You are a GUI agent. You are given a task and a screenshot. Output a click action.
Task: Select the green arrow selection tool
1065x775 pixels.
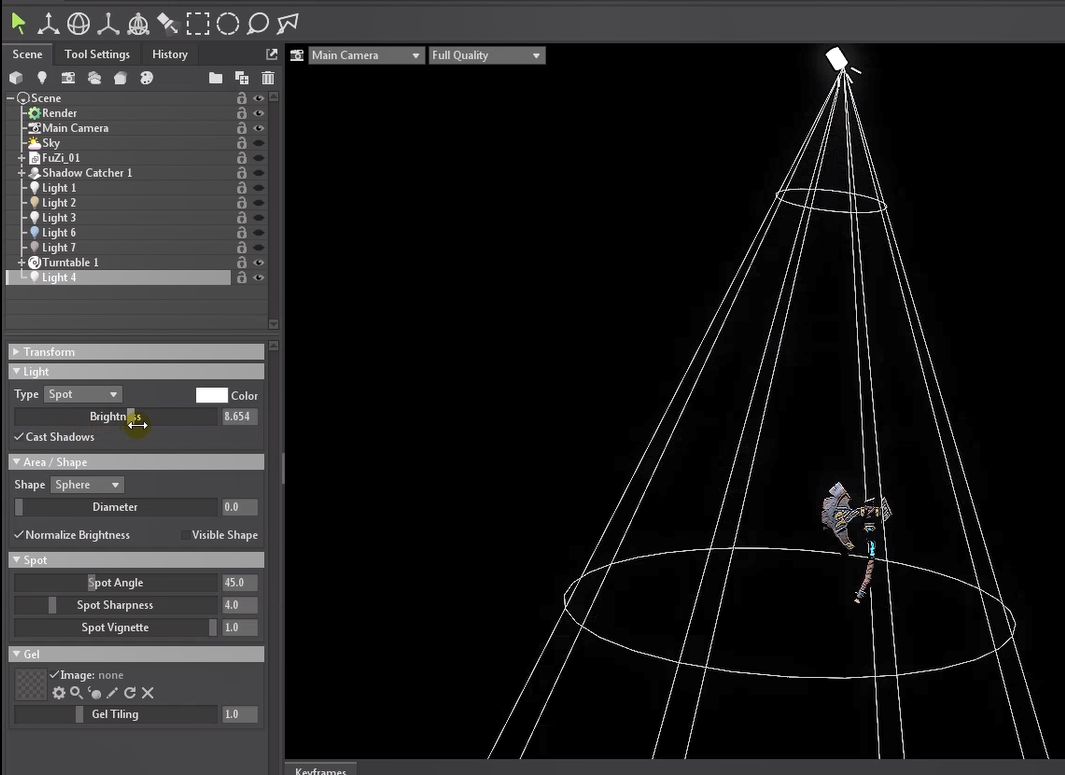coord(19,23)
